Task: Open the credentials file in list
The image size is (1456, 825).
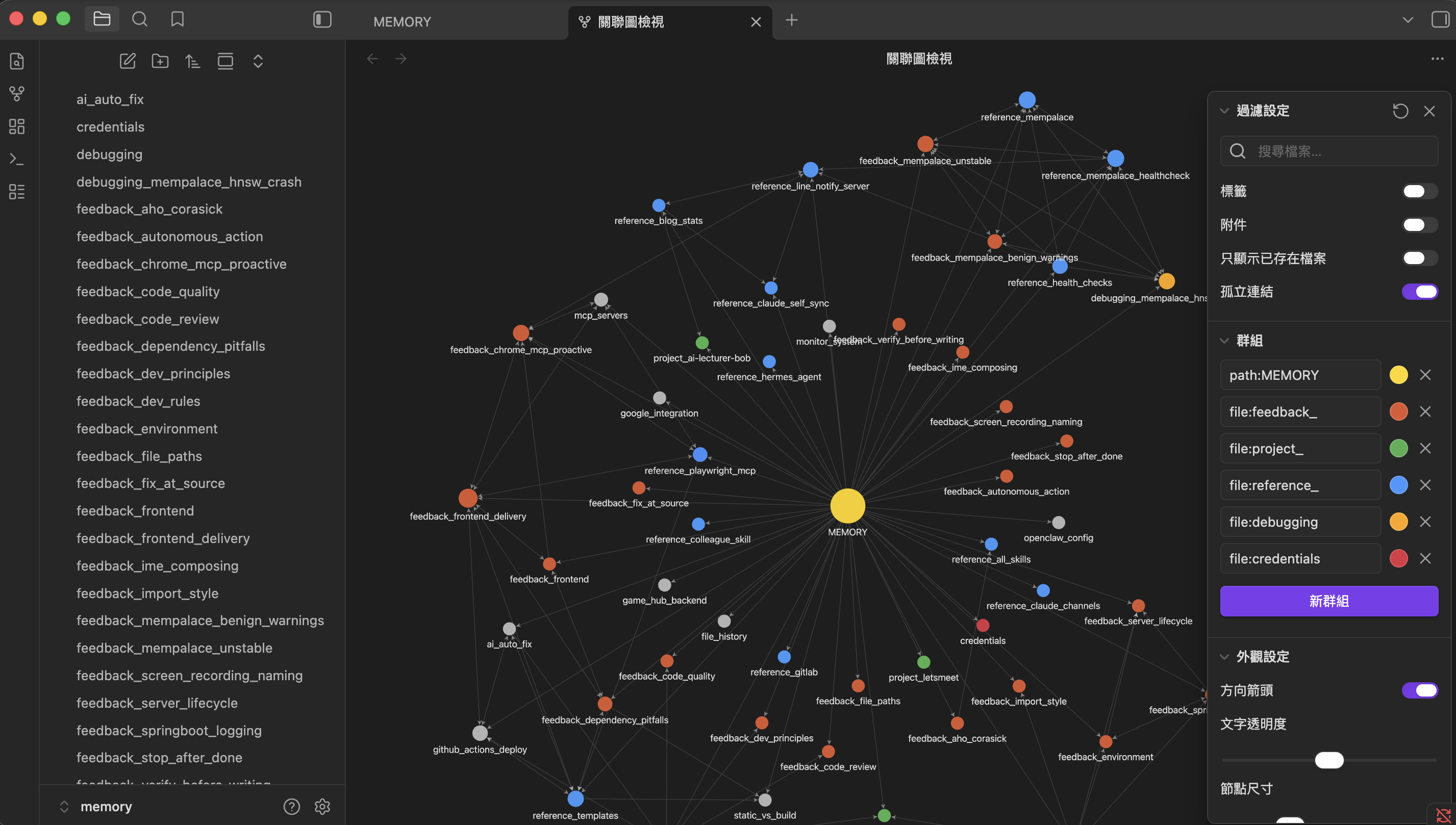Action: [x=111, y=127]
